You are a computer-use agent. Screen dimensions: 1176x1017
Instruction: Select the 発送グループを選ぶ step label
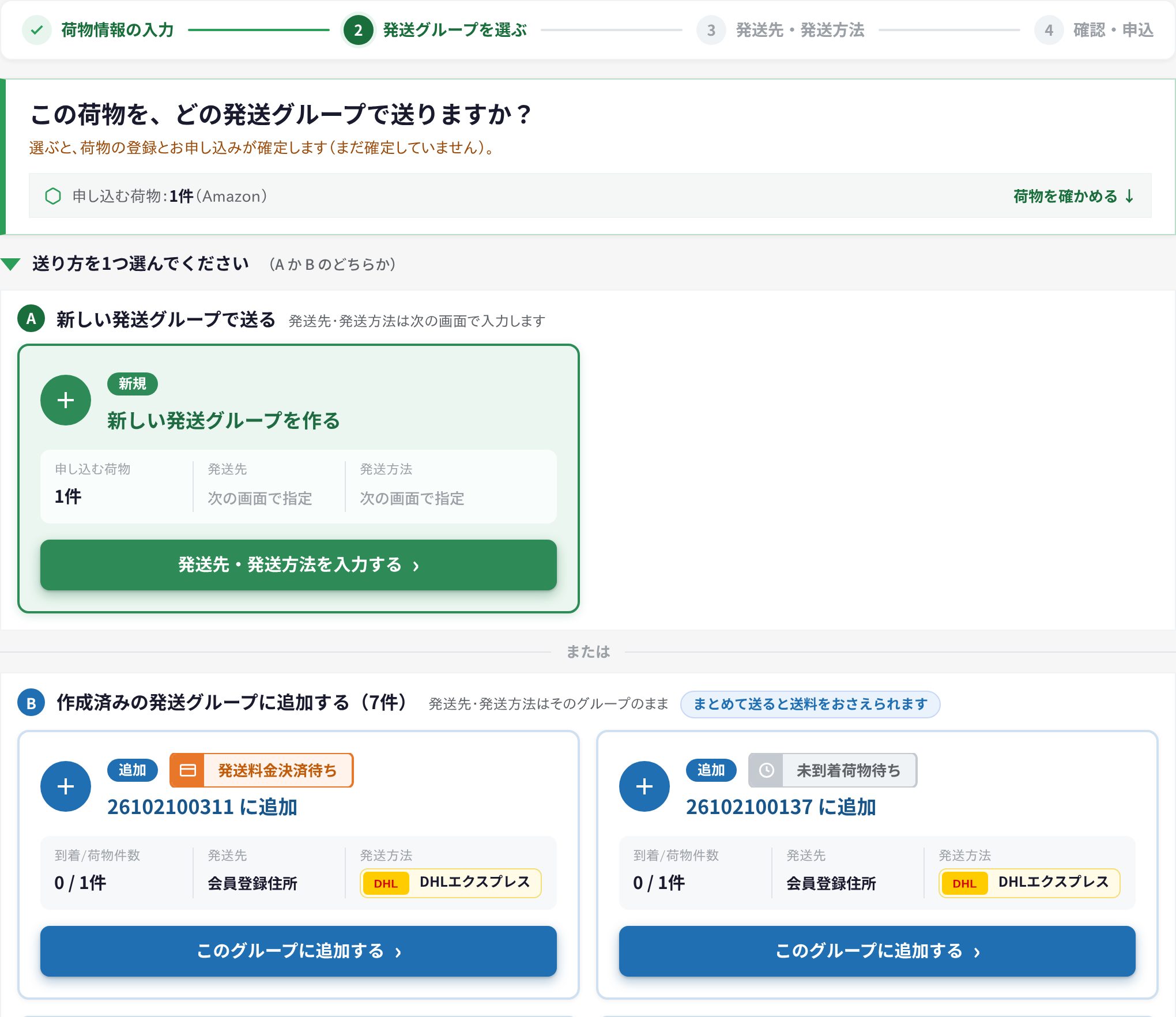click(455, 30)
